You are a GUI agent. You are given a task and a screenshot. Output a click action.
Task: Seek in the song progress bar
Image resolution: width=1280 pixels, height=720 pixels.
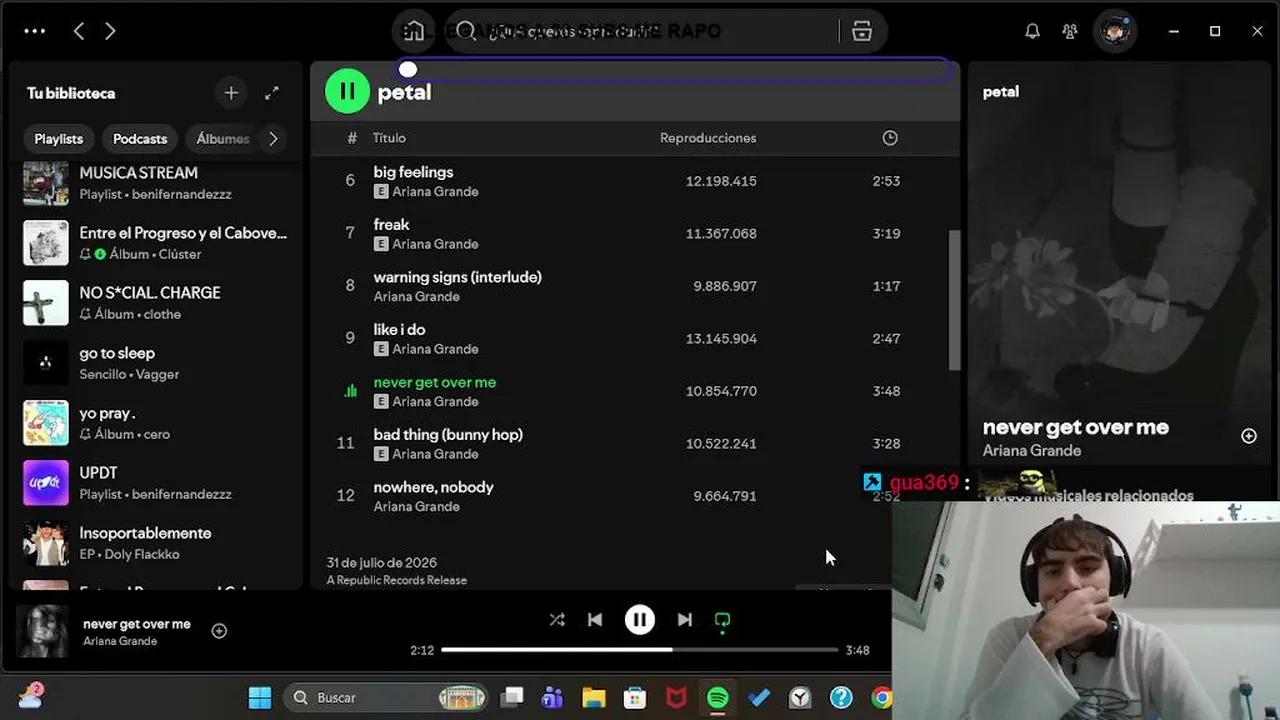640,650
